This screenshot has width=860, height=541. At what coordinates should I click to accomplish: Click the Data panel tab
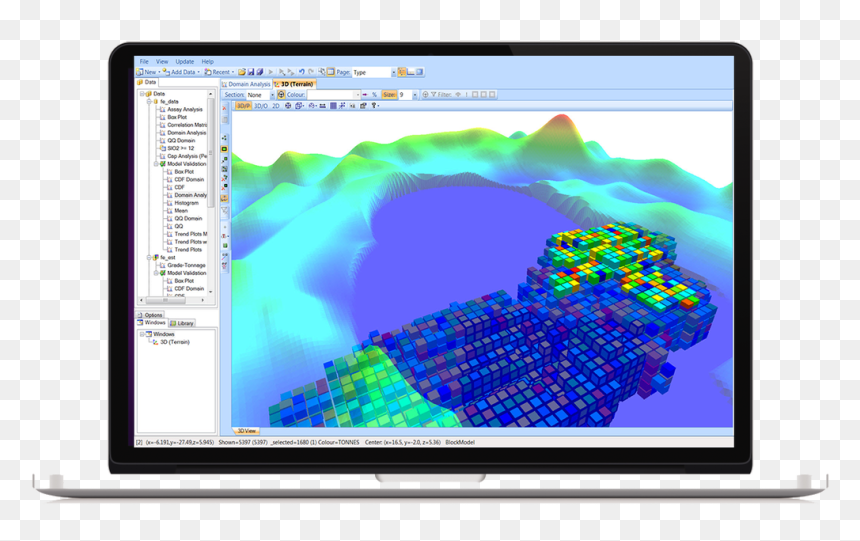click(147, 82)
